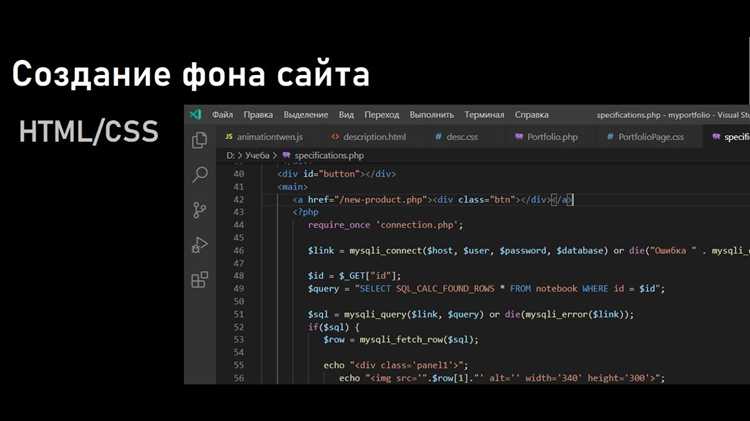The height and width of the screenshot is (421, 750).
Task: Click the VS Code logo icon
Action: [x=196, y=114]
